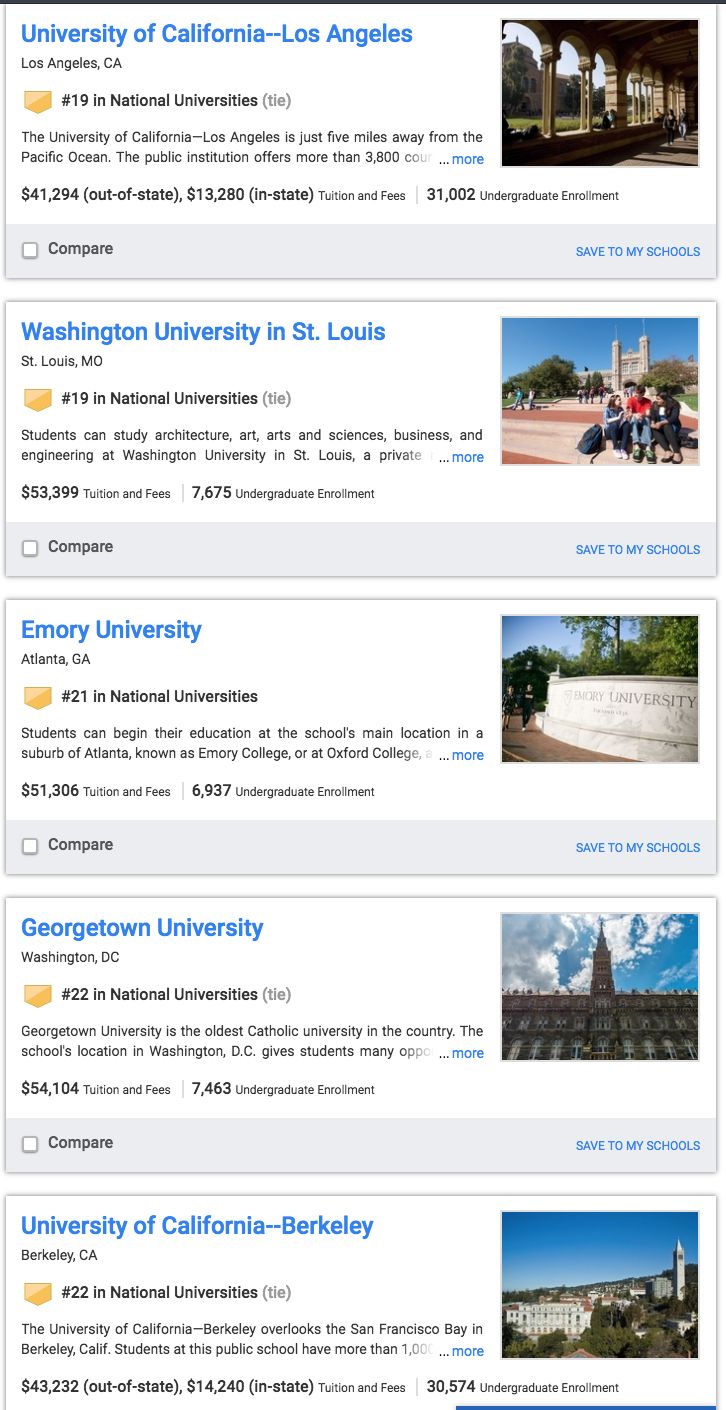The height and width of the screenshot is (1410, 726).
Task: Click the ranking badge icon for Georgetown University
Action: tap(37, 995)
